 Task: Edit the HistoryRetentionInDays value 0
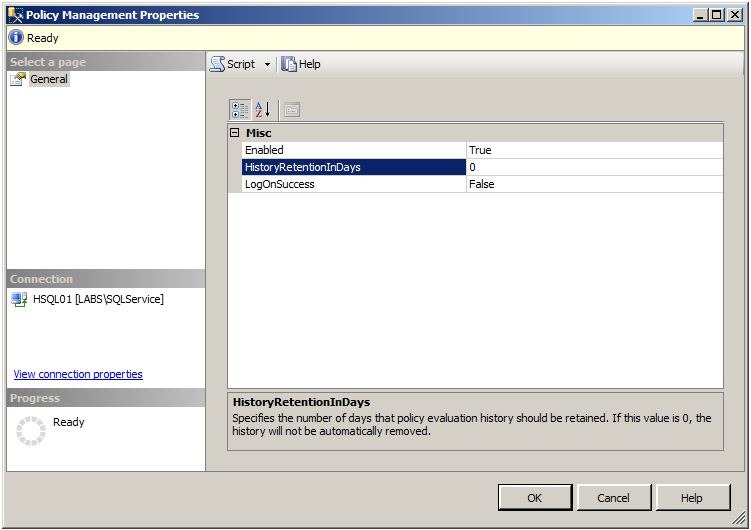click(594, 167)
